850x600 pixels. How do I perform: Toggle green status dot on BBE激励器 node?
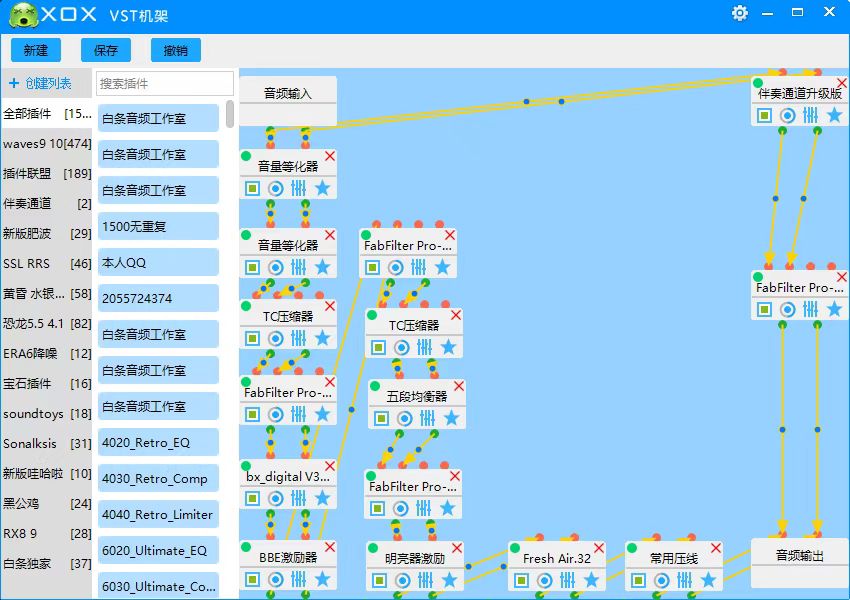point(246,547)
